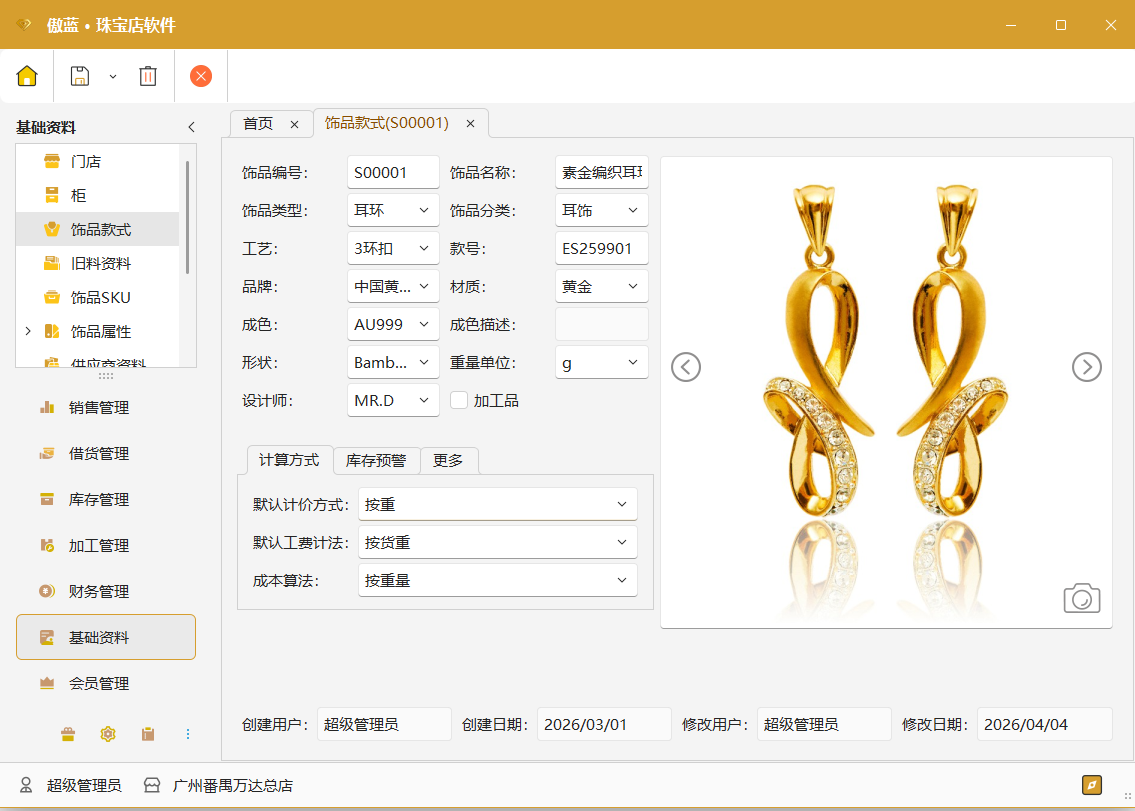Click the diamond app logo icon

(24, 25)
